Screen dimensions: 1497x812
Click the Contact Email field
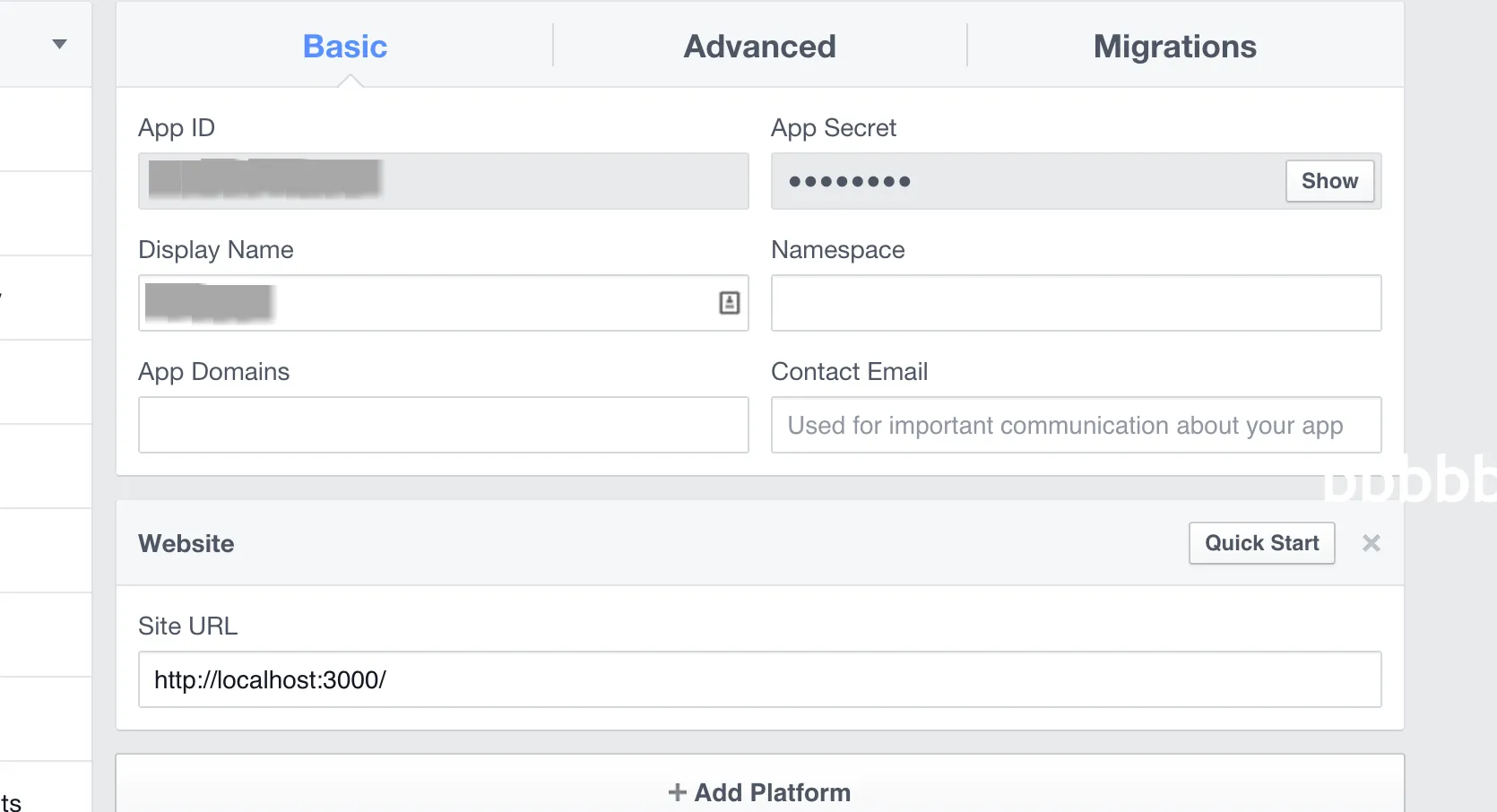click(1076, 425)
